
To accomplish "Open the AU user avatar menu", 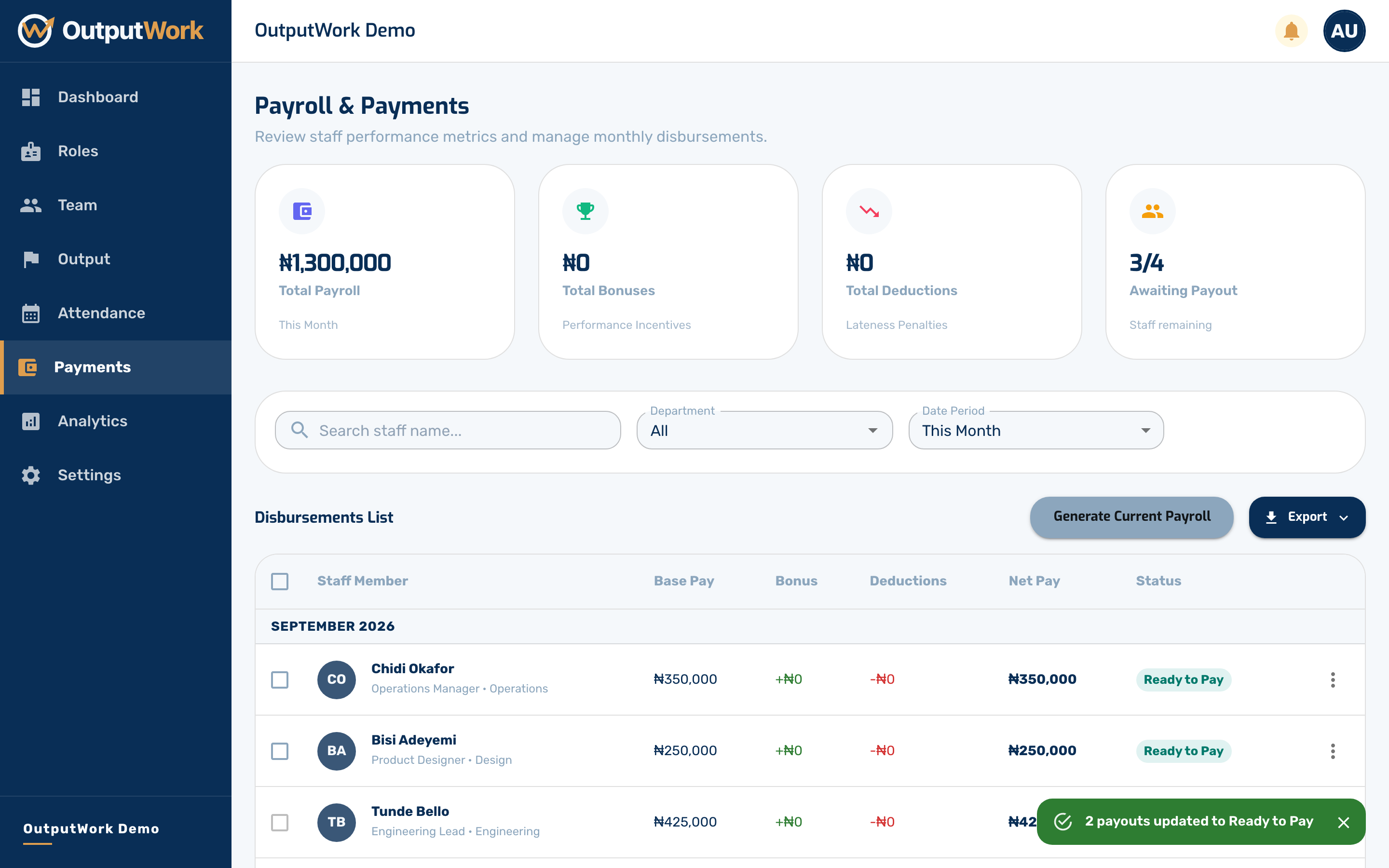I will click(1344, 31).
